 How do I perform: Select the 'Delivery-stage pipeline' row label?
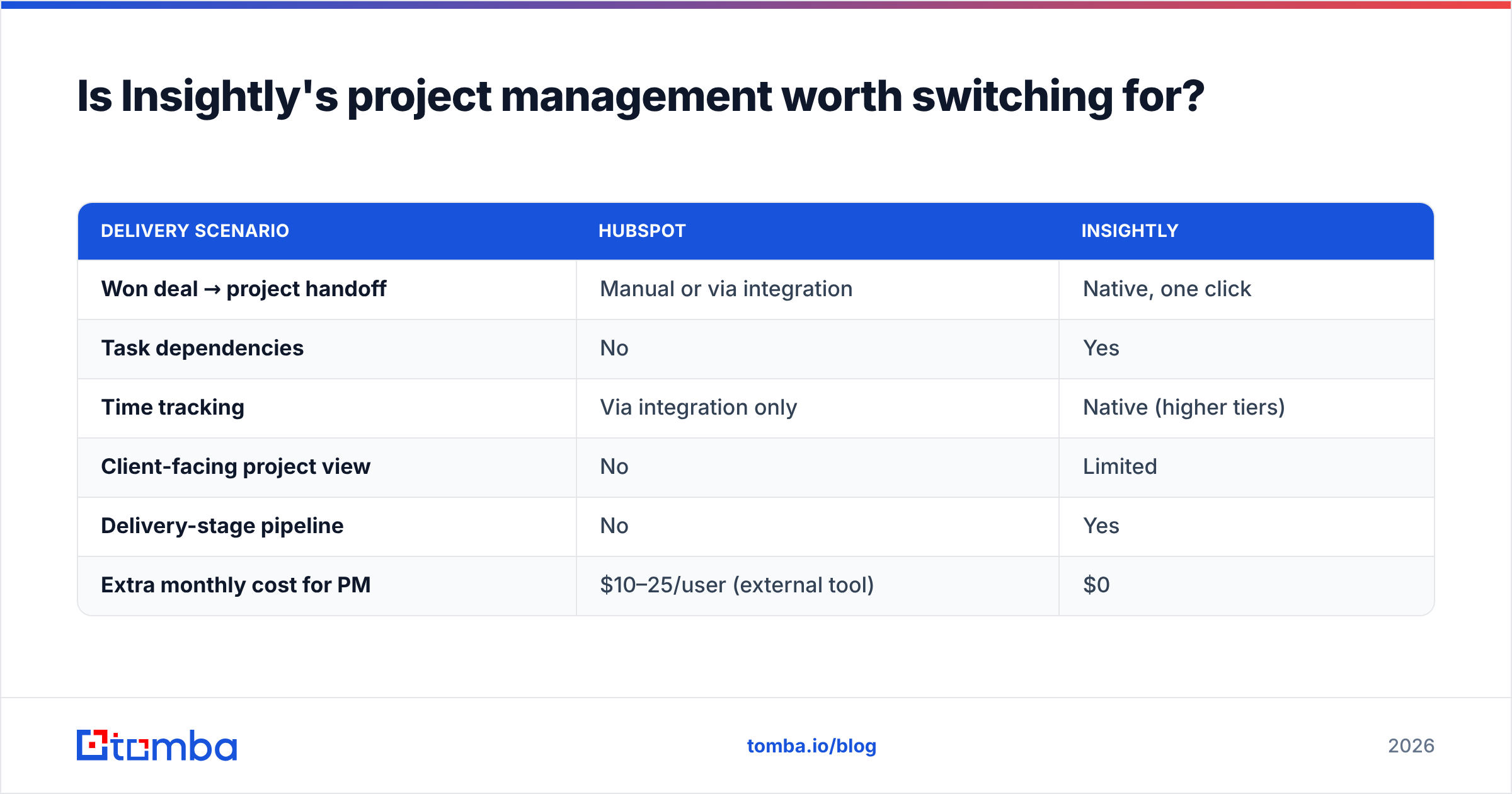click(222, 526)
